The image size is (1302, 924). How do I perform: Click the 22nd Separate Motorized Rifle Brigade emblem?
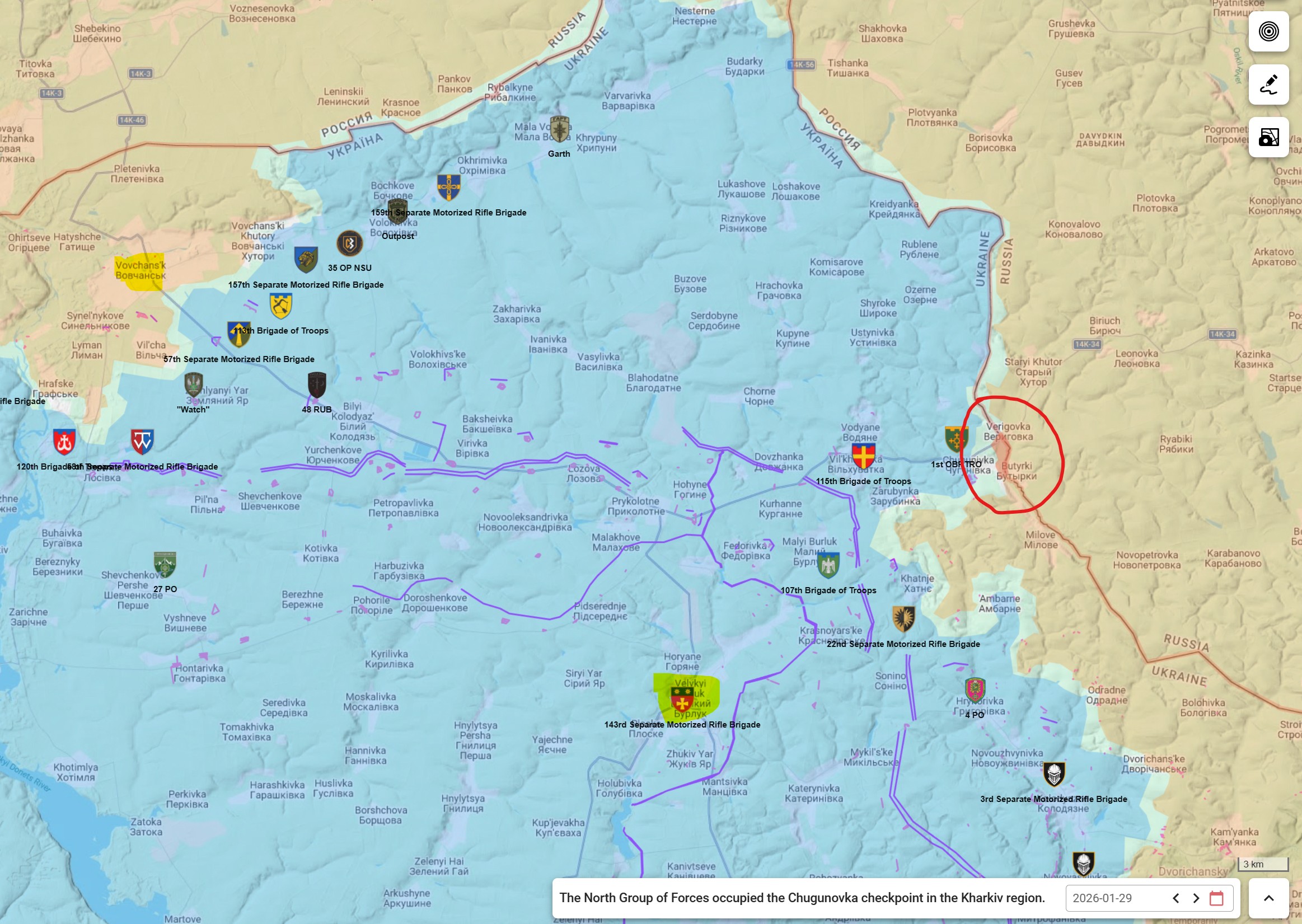click(903, 618)
